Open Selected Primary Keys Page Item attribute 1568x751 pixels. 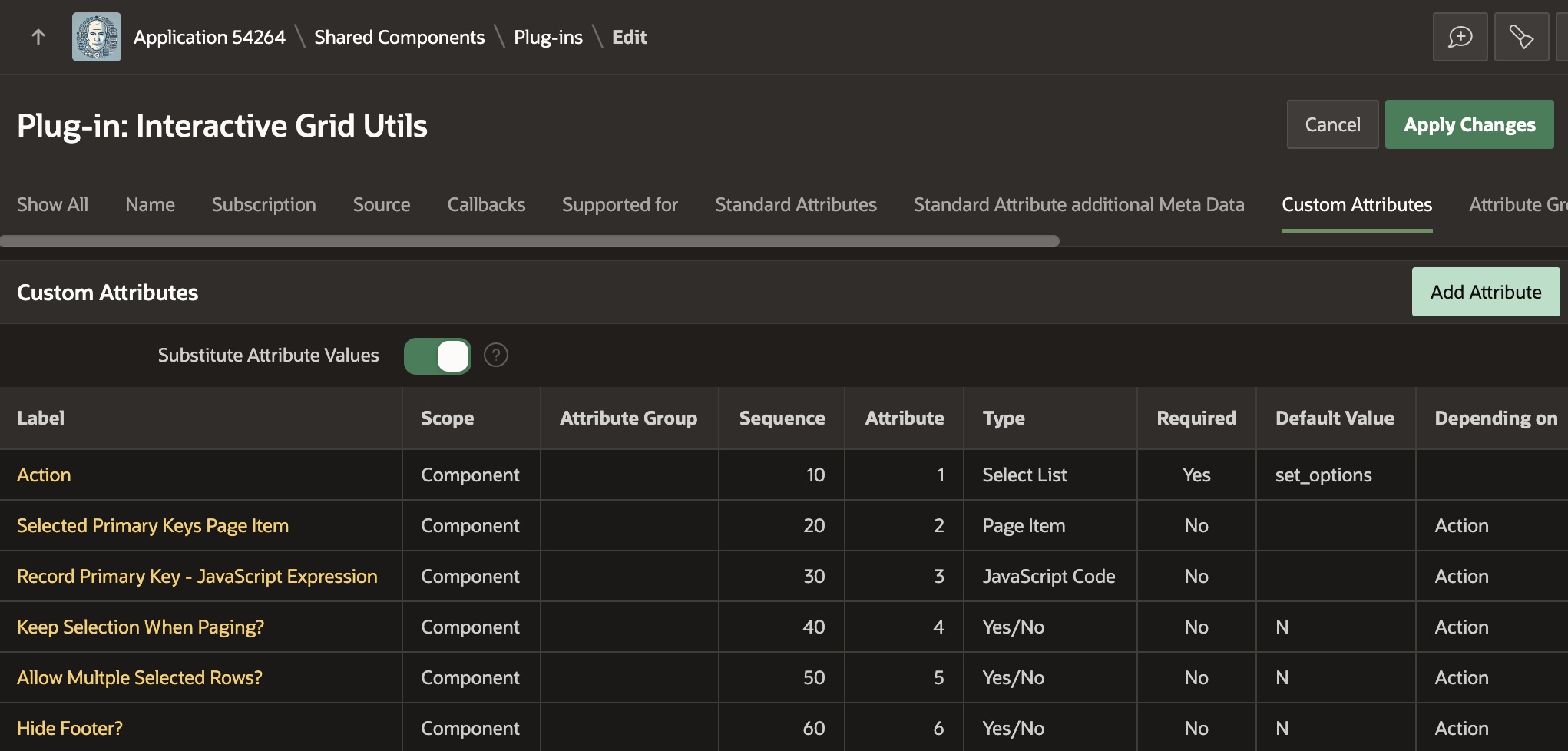(153, 526)
